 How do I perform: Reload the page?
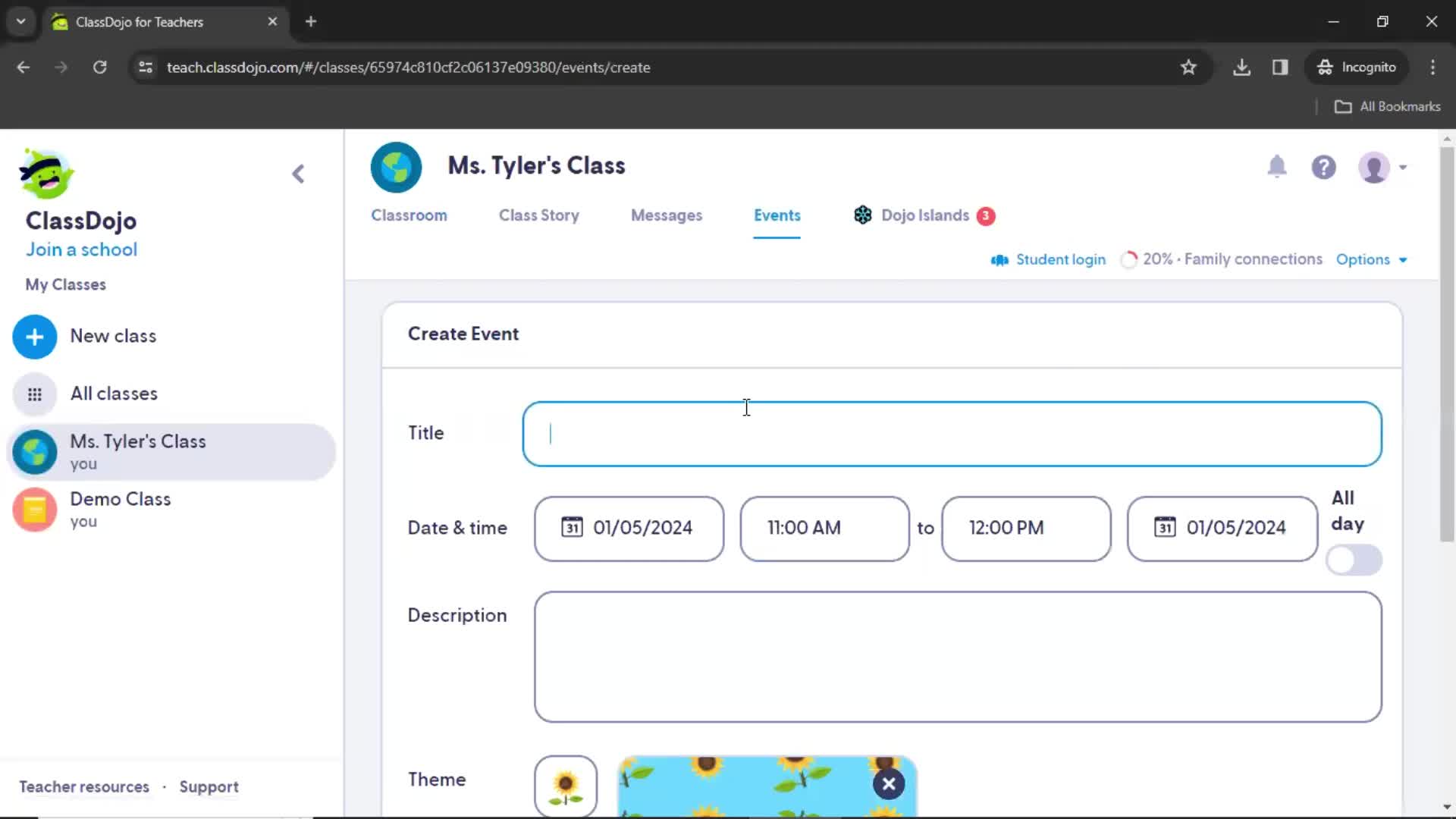pos(99,67)
